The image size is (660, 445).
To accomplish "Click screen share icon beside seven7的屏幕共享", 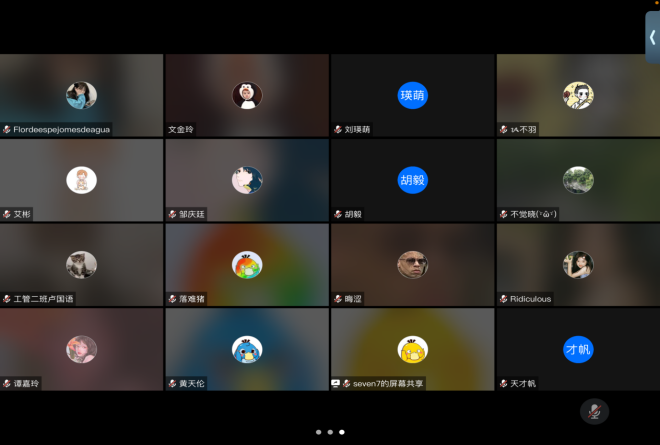I will [x=336, y=383].
